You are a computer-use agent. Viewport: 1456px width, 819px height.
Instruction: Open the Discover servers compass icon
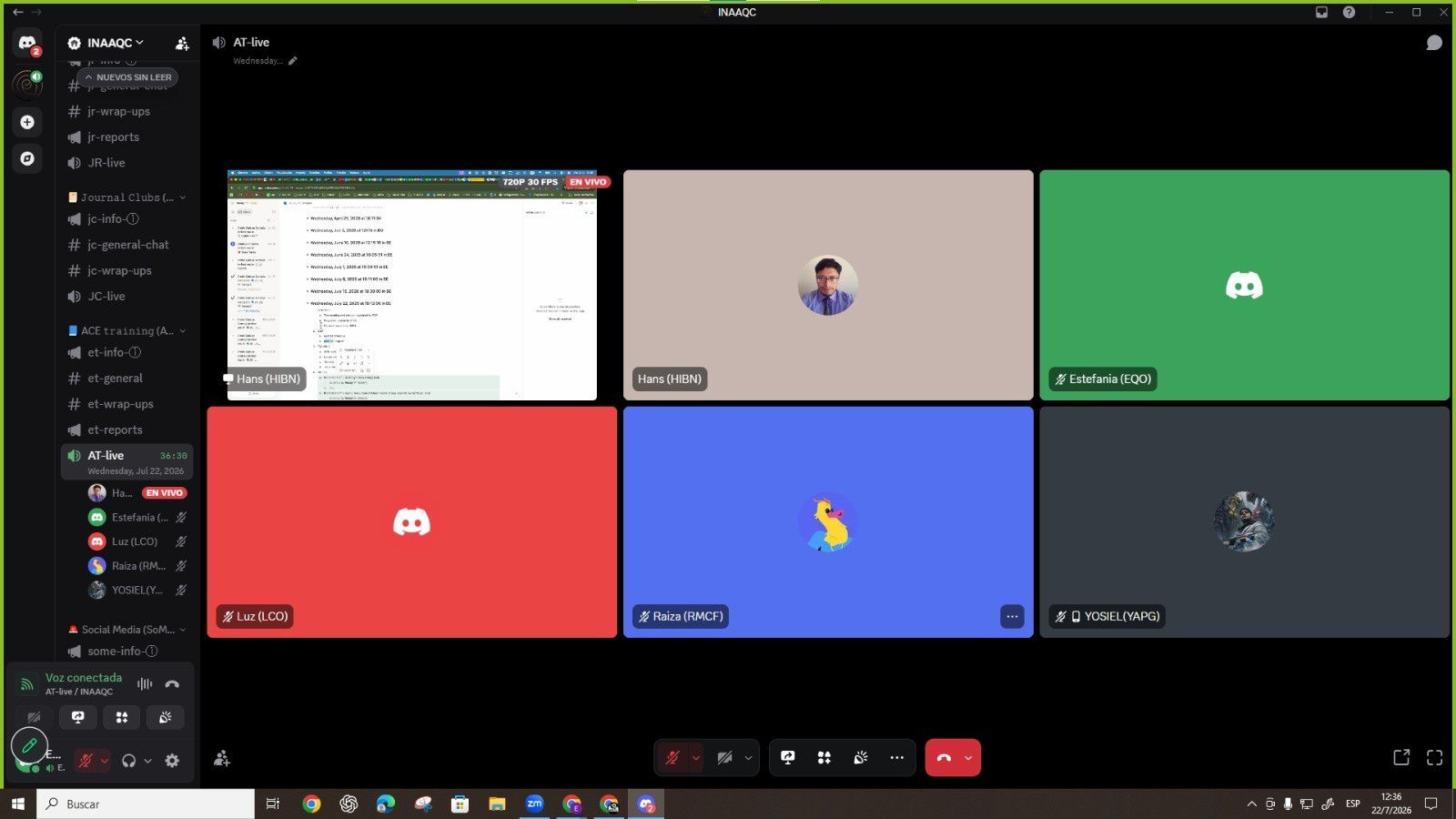point(27,158)
